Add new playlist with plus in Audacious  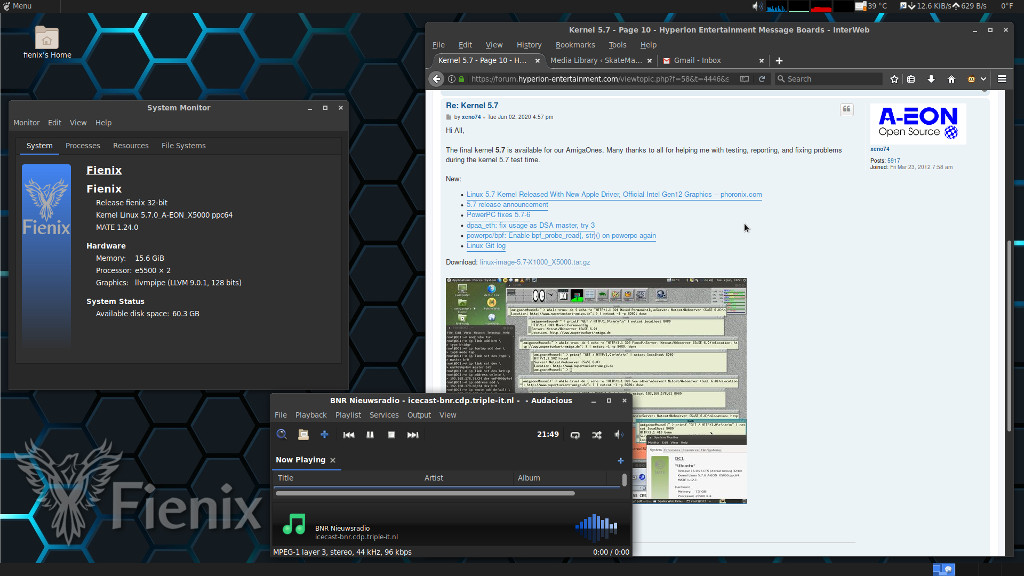point(620,460)
